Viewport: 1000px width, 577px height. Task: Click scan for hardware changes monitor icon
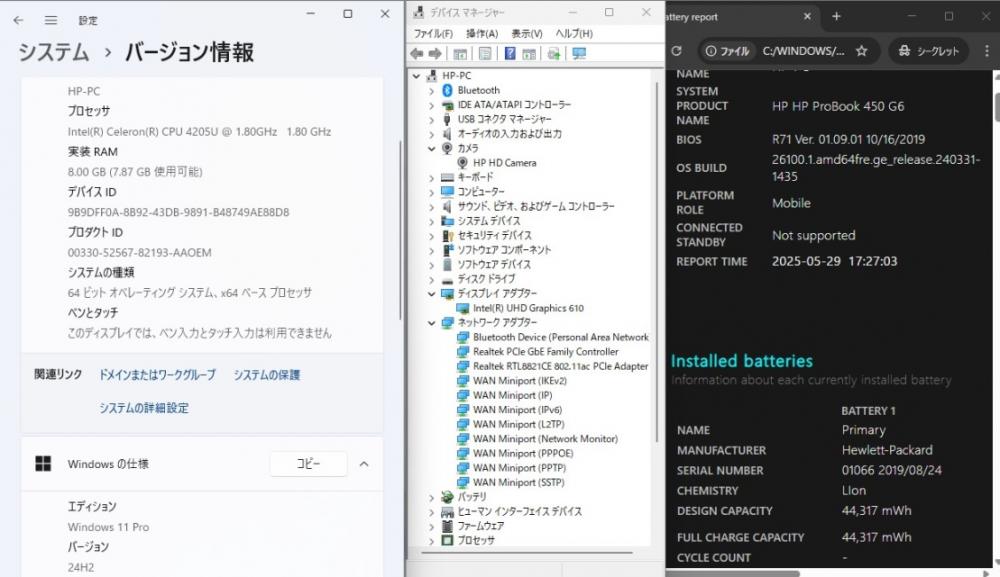pyautogui.click(x=579, y=54)
